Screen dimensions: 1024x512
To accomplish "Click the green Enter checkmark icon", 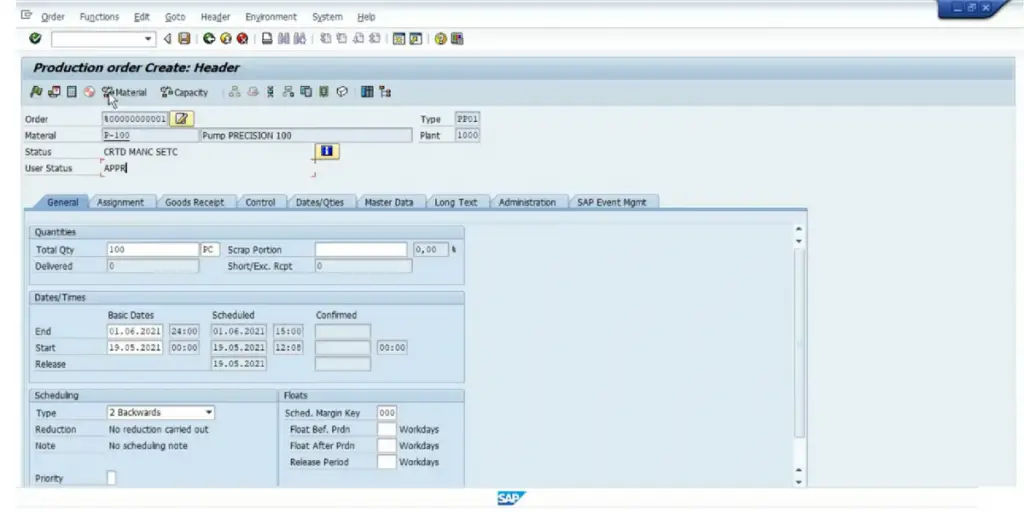I will tap(35, 39).
